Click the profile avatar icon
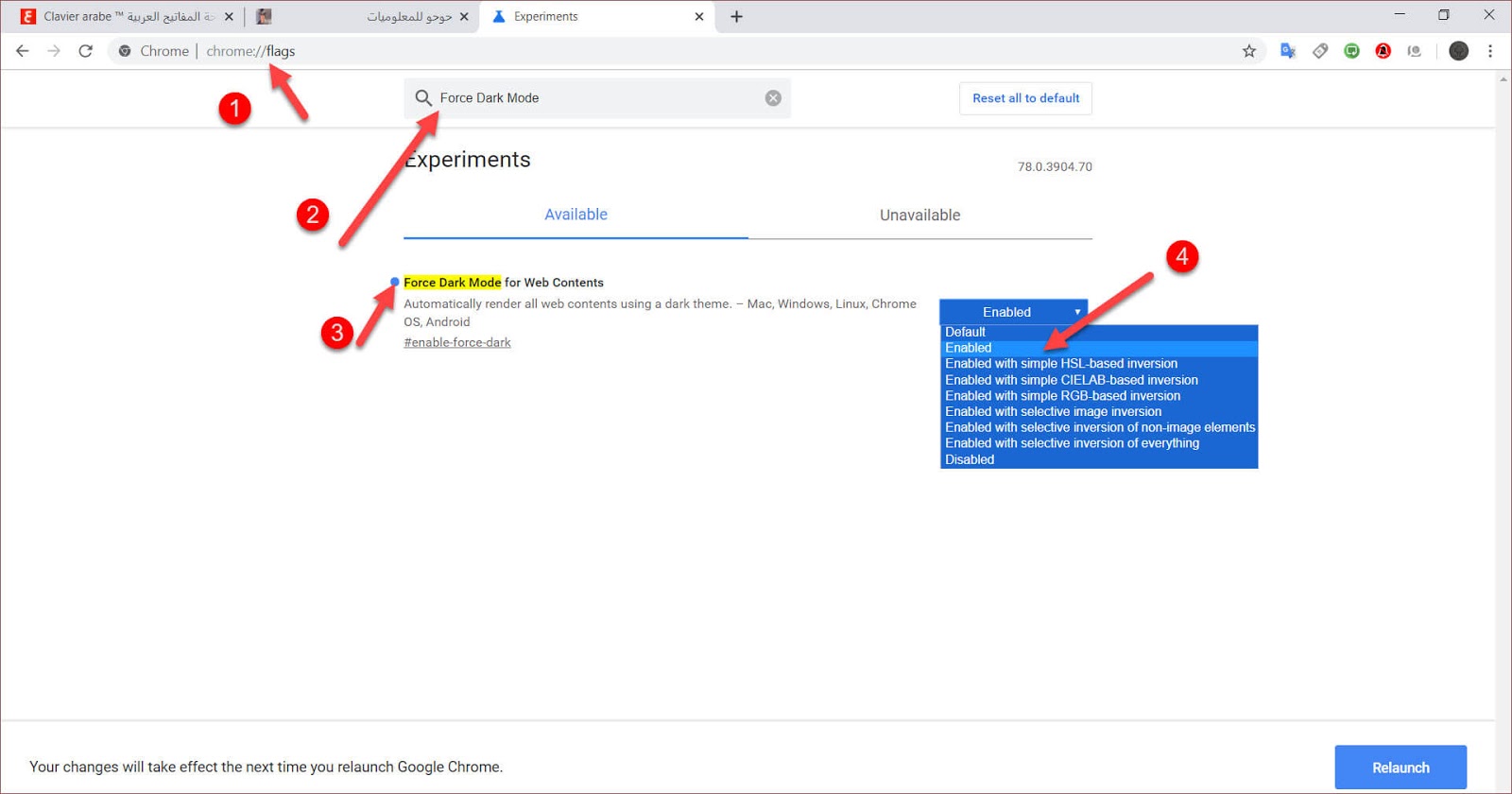The image size is (1512, 794). pyautogui.click(x=1458, y=51)
